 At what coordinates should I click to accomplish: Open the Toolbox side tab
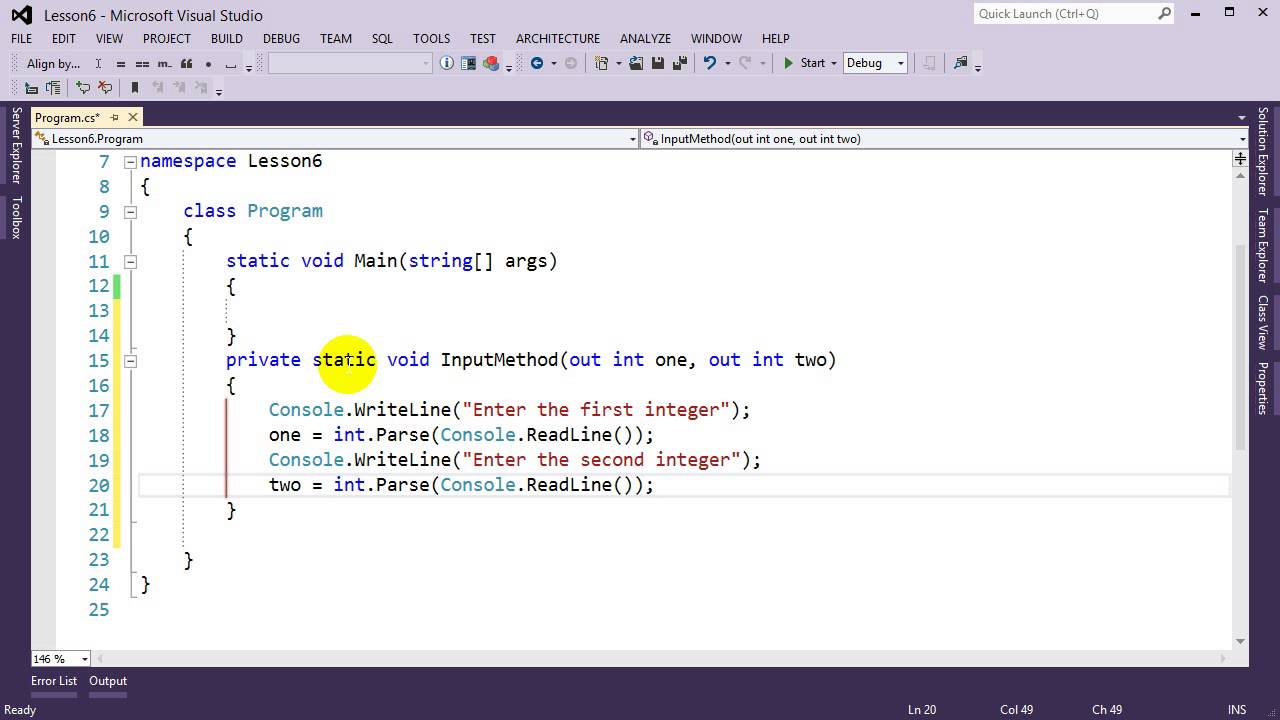pyautogui.click(x=16, y=217)
